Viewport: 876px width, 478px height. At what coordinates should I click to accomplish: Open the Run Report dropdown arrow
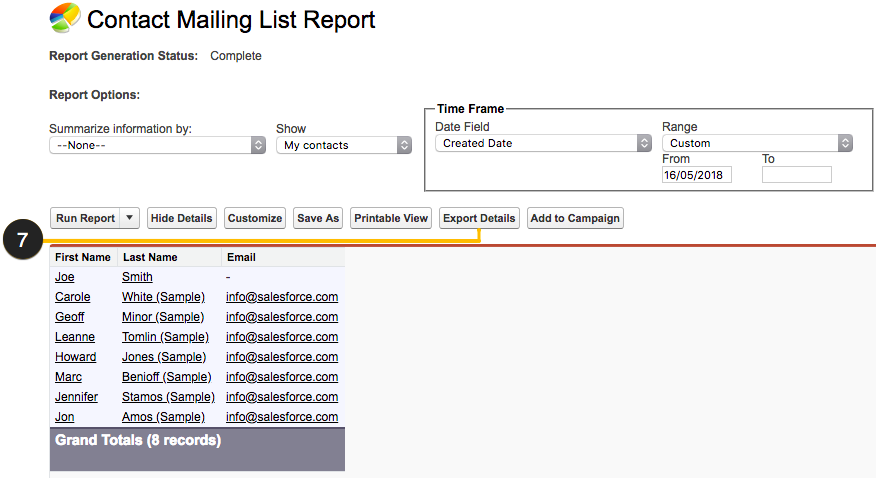coord(130,218)
